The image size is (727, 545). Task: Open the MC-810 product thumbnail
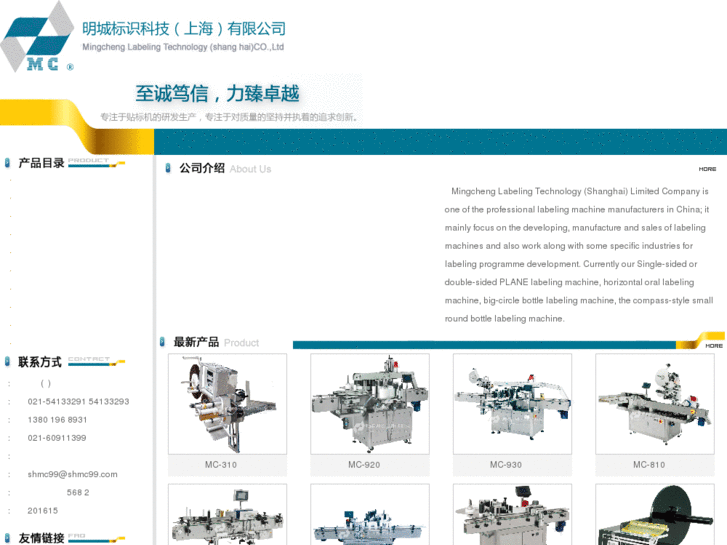point(655,404)
